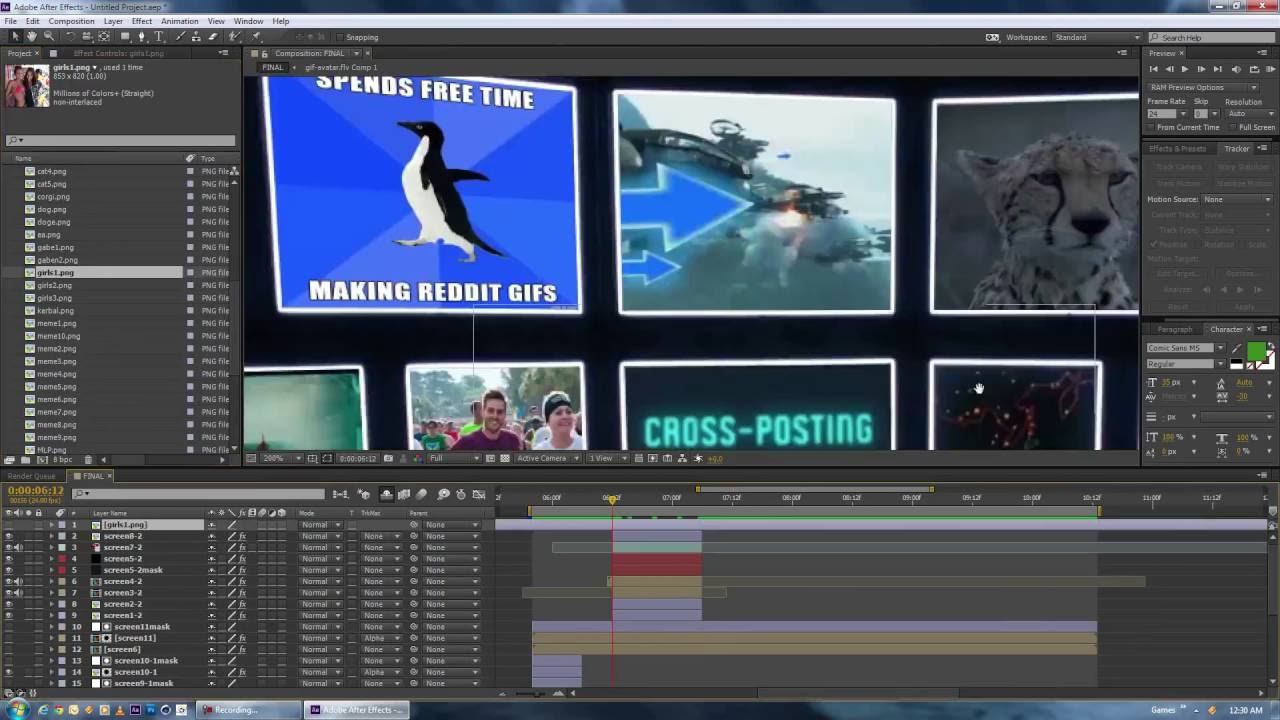Viewport: 1280px width, 720px height.
Task: Select the Pan Behind anchor tool
Action: (104, 37)
